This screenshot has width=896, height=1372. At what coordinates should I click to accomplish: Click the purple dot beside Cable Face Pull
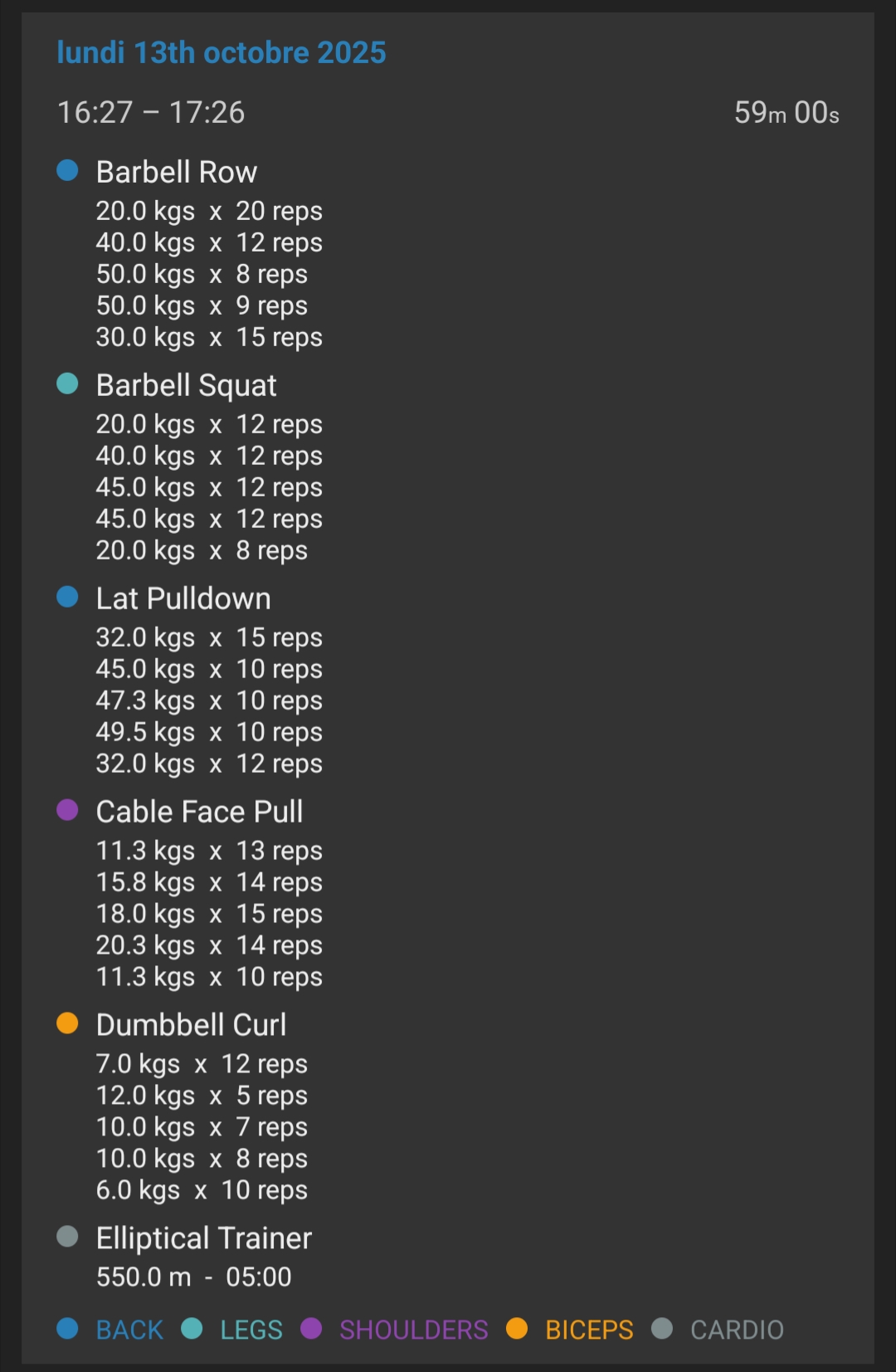67,811
